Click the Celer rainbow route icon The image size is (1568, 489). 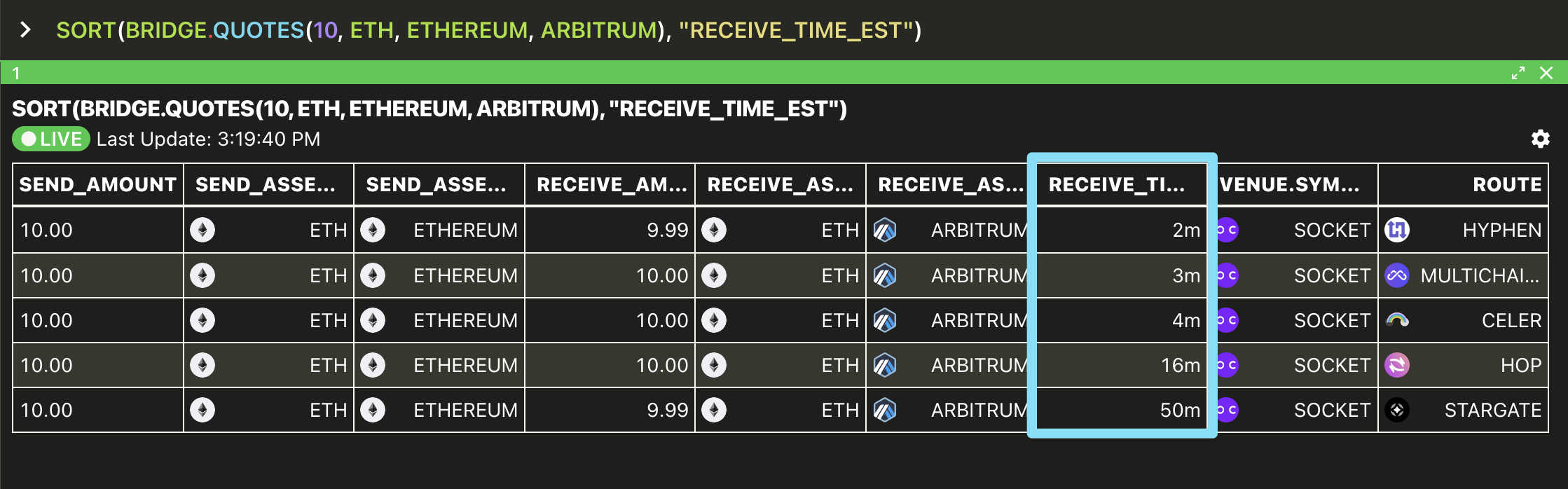[1397, 320]
